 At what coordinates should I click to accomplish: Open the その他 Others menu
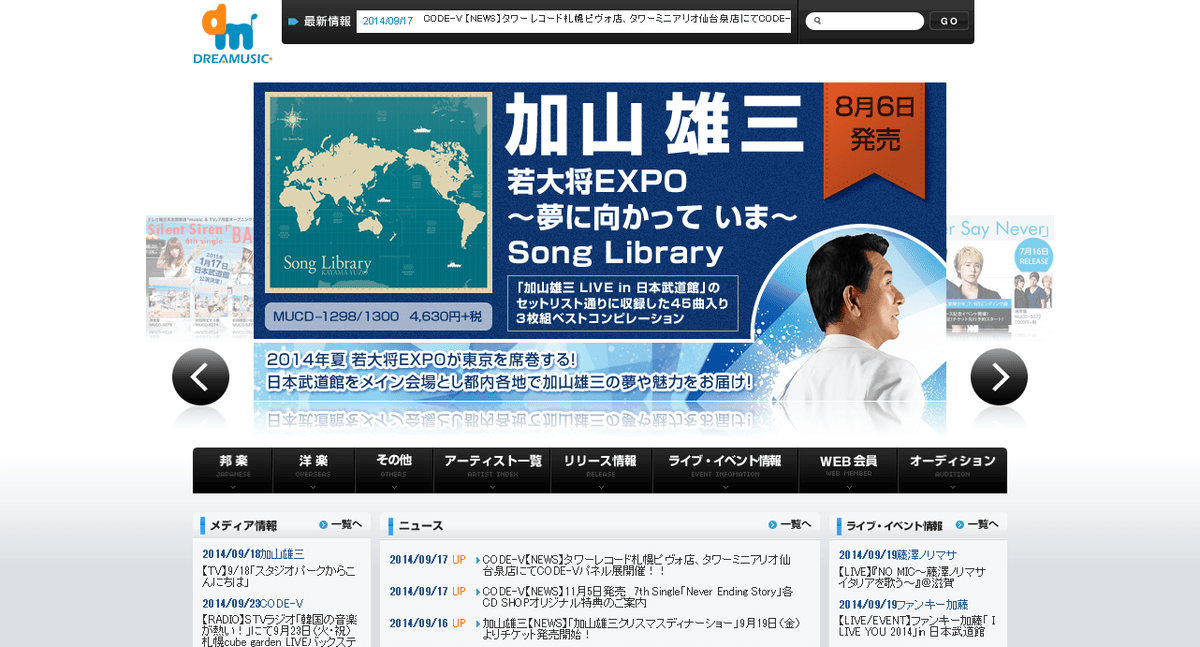(x=394, y=470)
